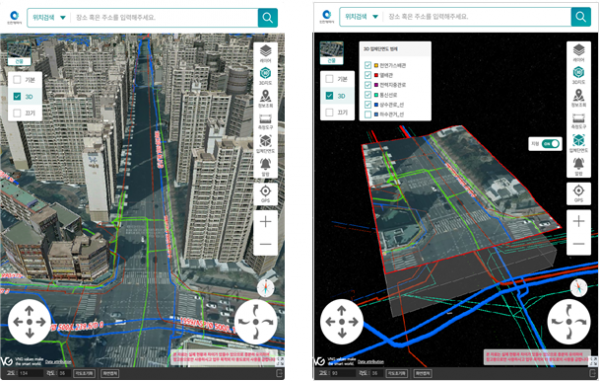Zoom in using the plus button on right map
Screen dimensions: 600x381
(579, 221)
